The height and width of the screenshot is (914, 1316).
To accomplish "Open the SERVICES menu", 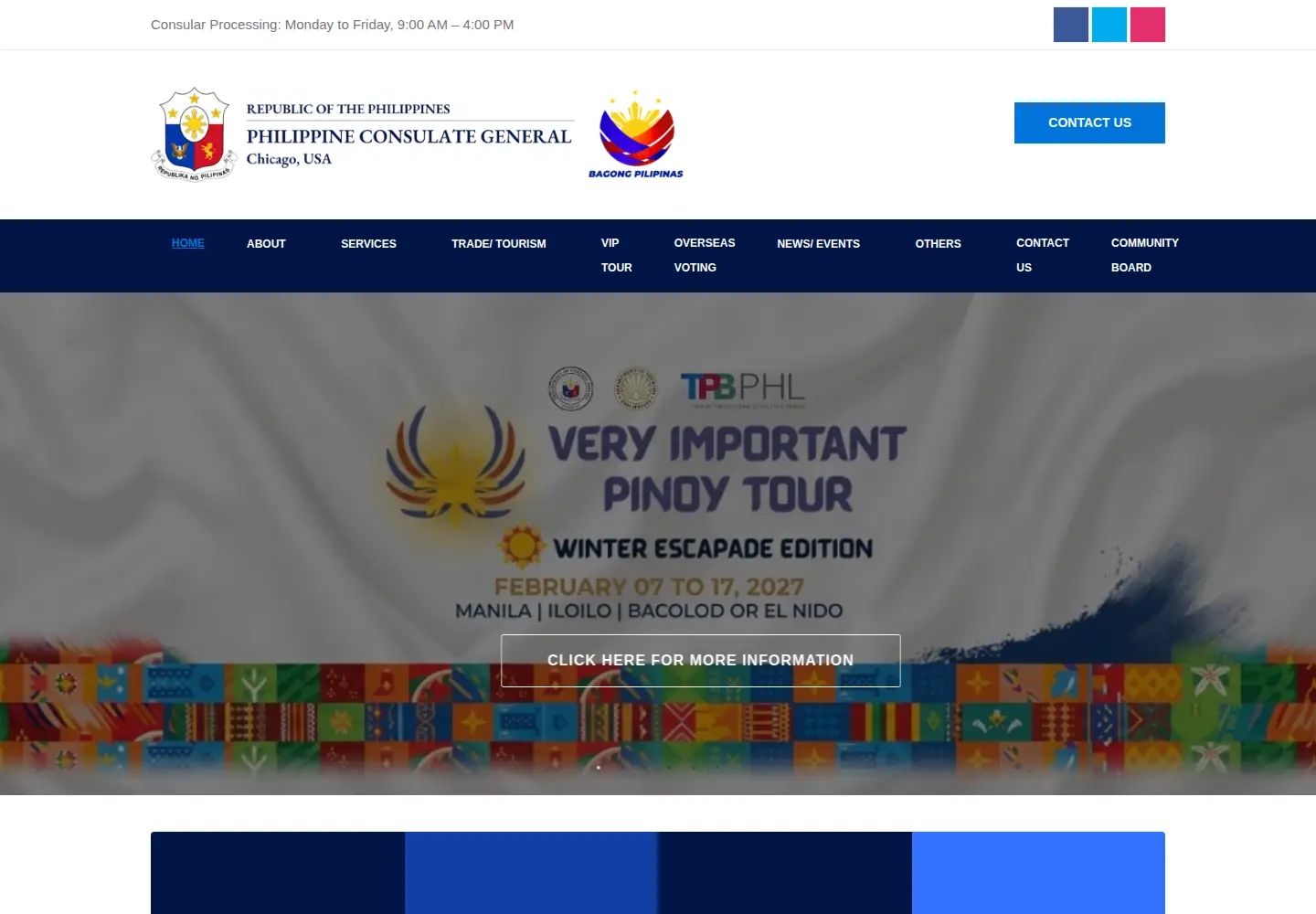I will coord(368,244).
